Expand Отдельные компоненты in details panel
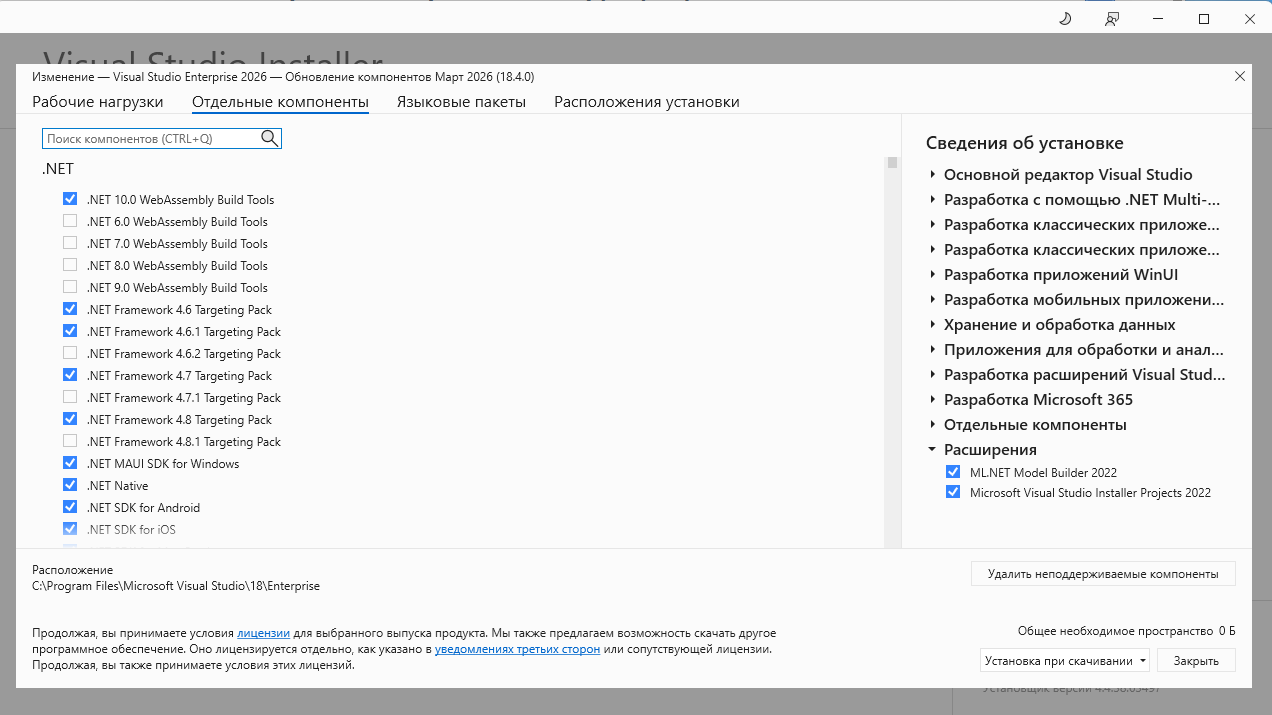The image size is (1272, 715). click(x=932, y=424)
